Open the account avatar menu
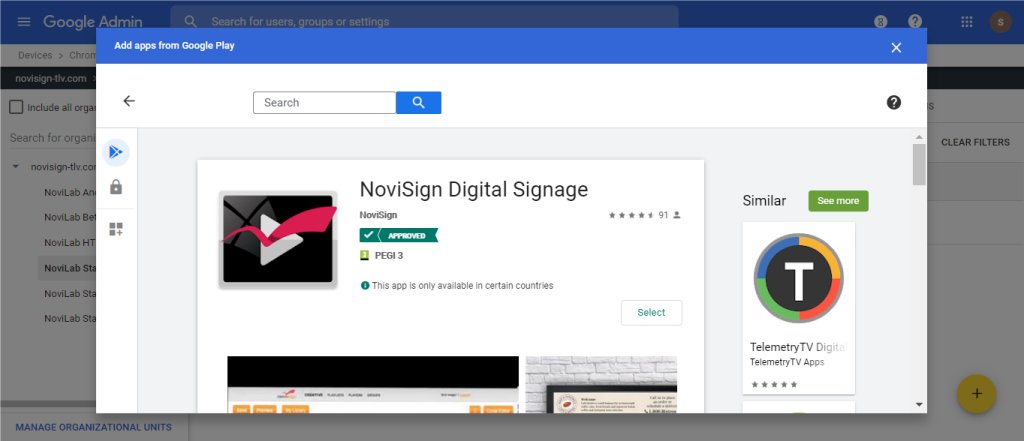This screenshot has height=441, width=1024. tap(1000, 22)
